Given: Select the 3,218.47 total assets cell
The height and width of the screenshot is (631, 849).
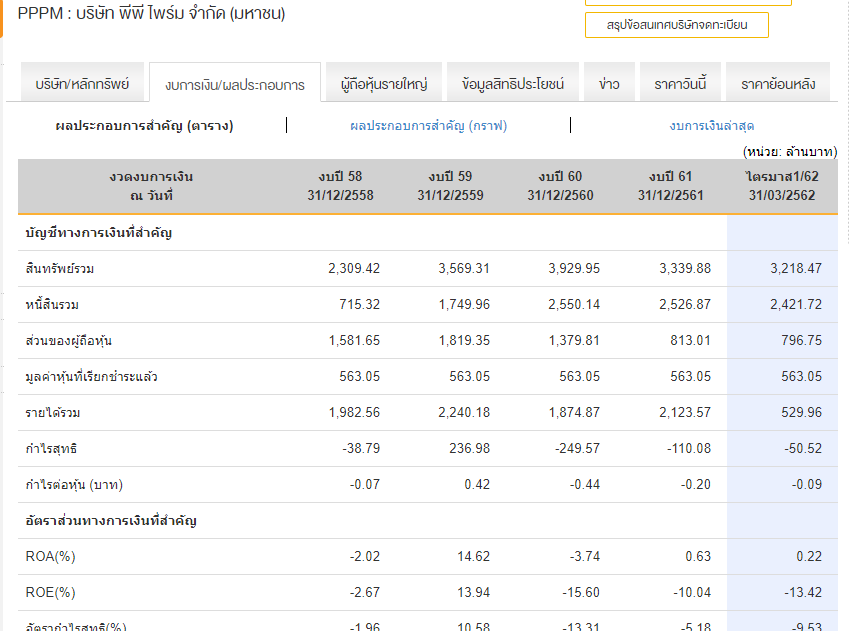Looking at the screenshot, I should (x=795, y=269).
